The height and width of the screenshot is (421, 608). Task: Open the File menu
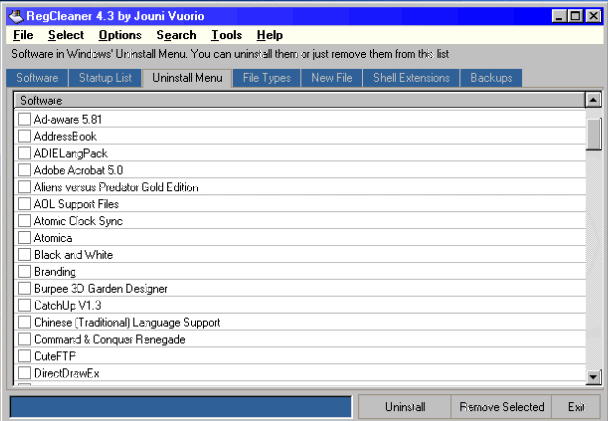(23, 35)
